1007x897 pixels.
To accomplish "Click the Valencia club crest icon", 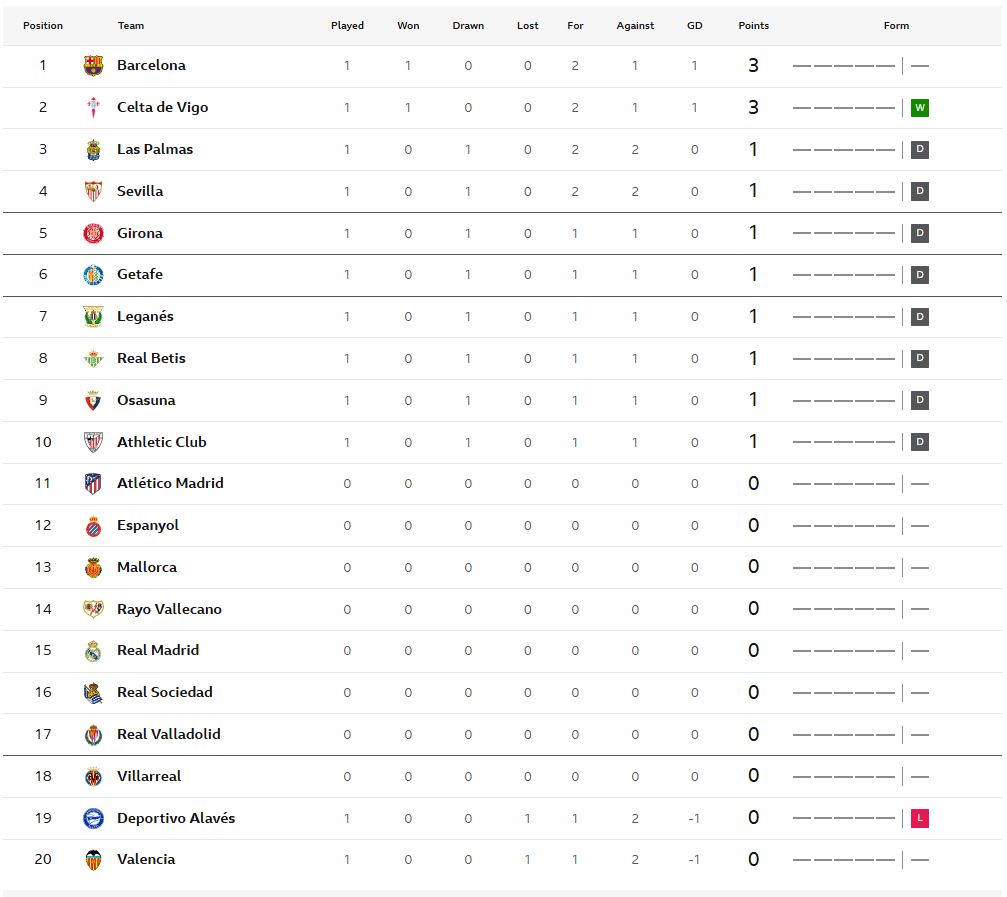I will pyautogui.click(x=93, y=860).
